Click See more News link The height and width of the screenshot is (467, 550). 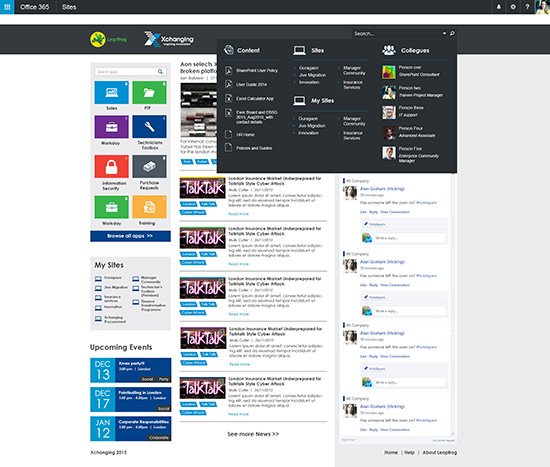(253, 434)
